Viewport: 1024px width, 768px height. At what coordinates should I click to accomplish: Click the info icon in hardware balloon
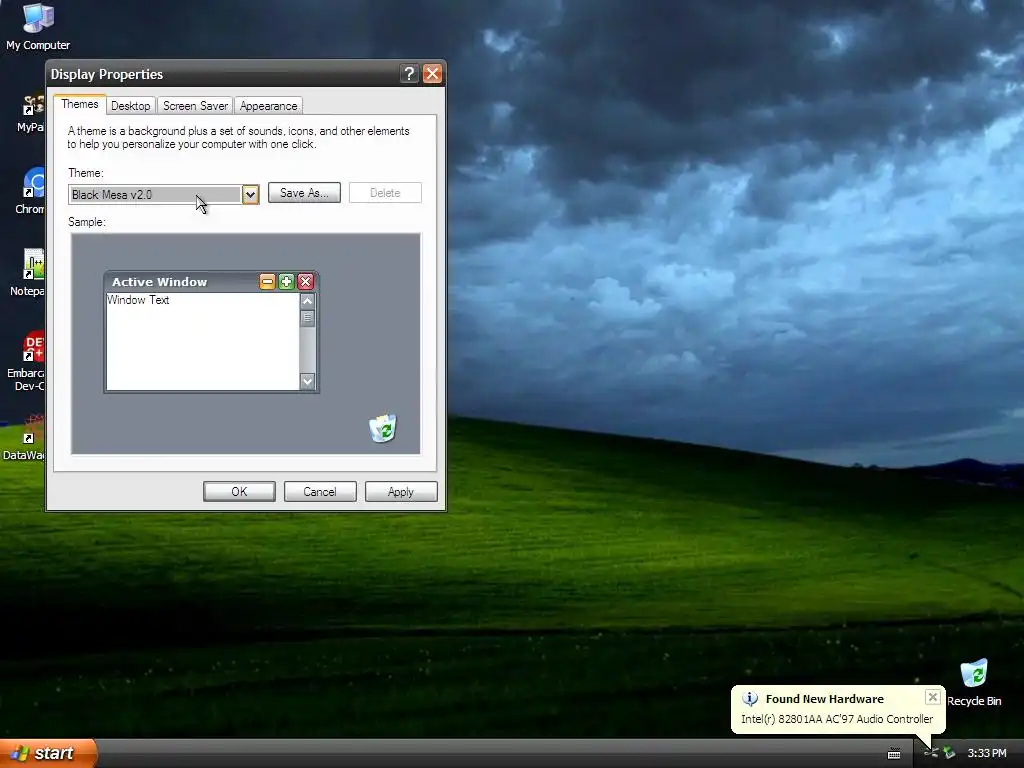(750, 699)
